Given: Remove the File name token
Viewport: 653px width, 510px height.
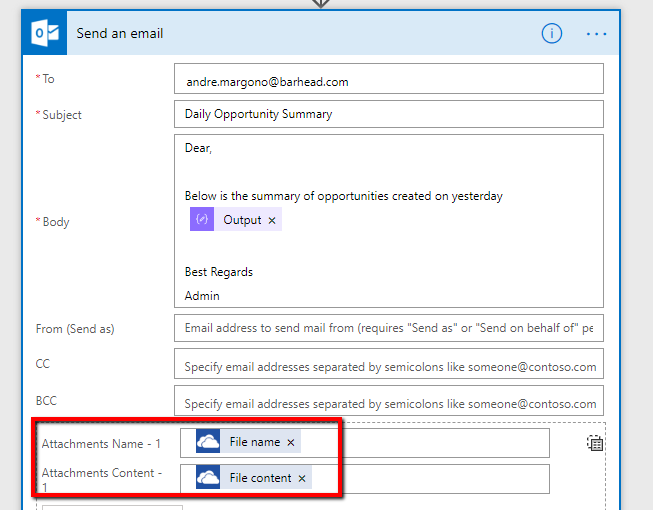Looking at the screenshot, I should 291,442.
